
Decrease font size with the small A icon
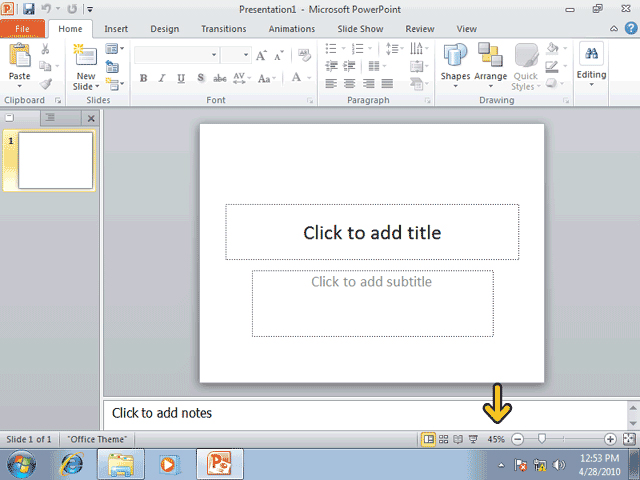(279, 56)
